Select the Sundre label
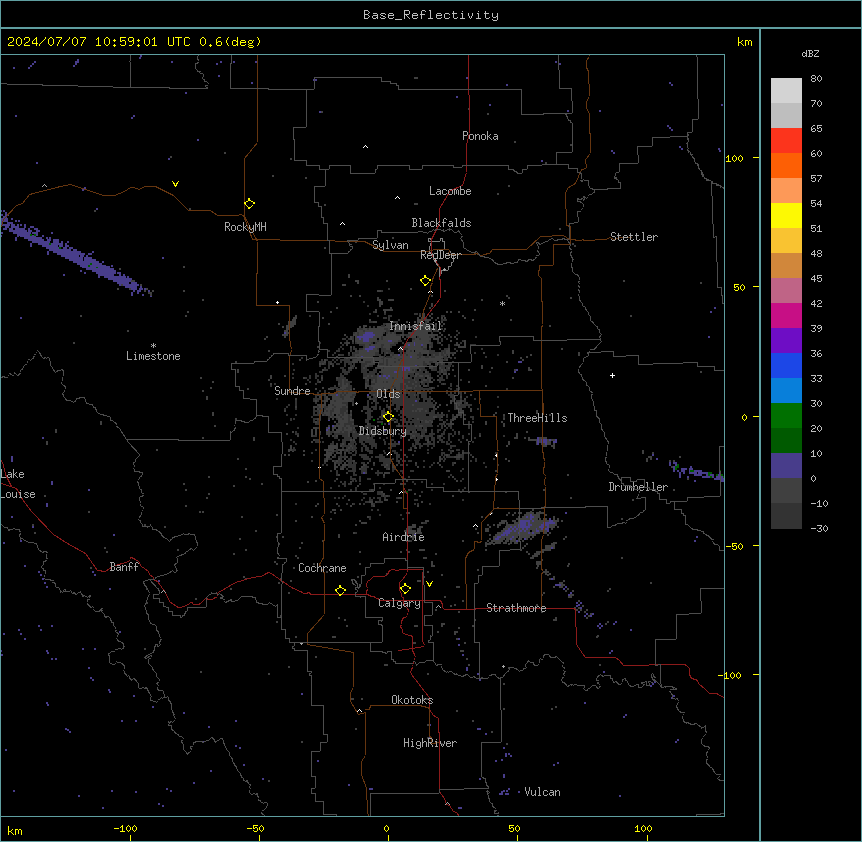 click(x=292, y=391)
